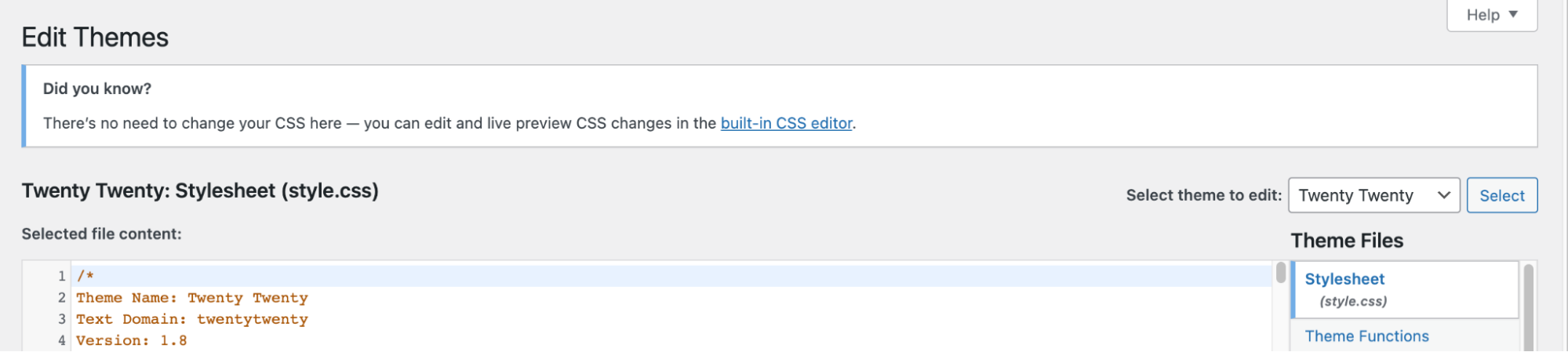Open Stylesheet (style.css) in Theme Files
This screenshot has height=352, width=1568.
click(1344, 288)
